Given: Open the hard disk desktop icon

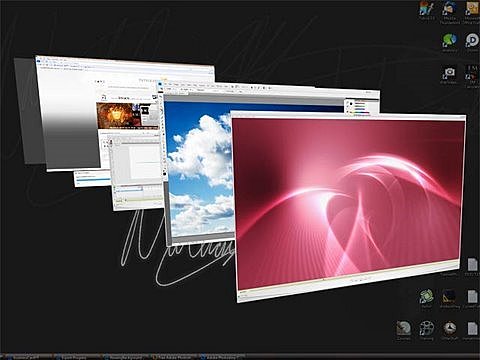Looking at the screenshot, I should 404,330.
